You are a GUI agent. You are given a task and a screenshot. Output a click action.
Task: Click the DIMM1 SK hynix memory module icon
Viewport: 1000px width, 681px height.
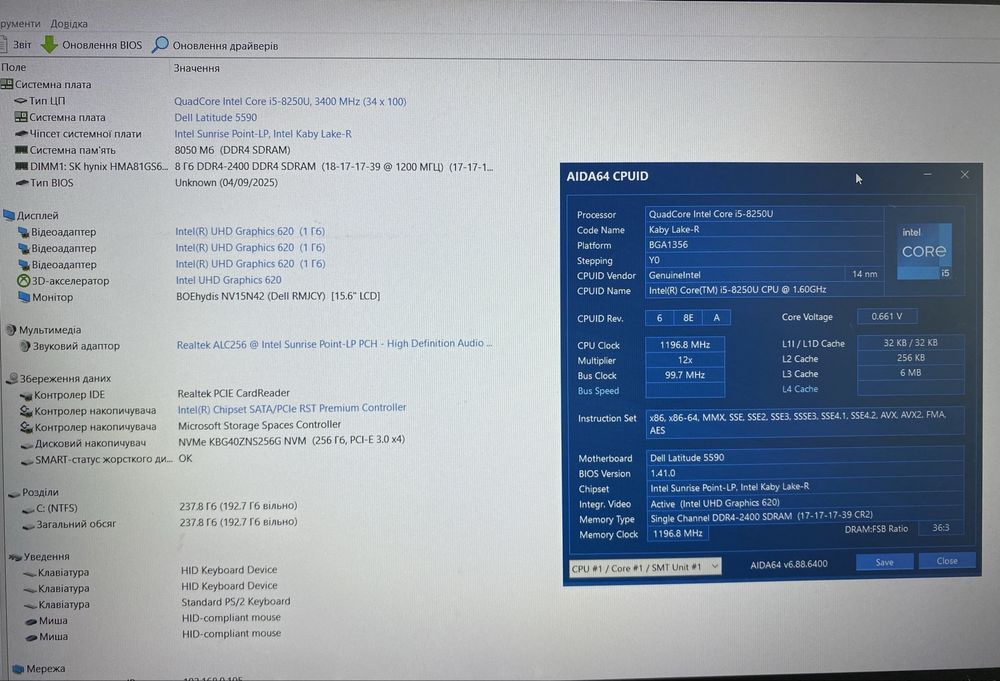click(x=21, y=166)
